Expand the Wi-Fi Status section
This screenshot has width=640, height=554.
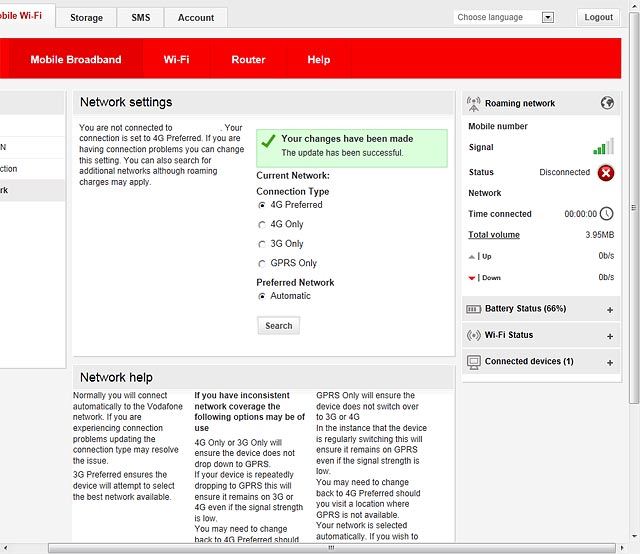coord(610,336)
